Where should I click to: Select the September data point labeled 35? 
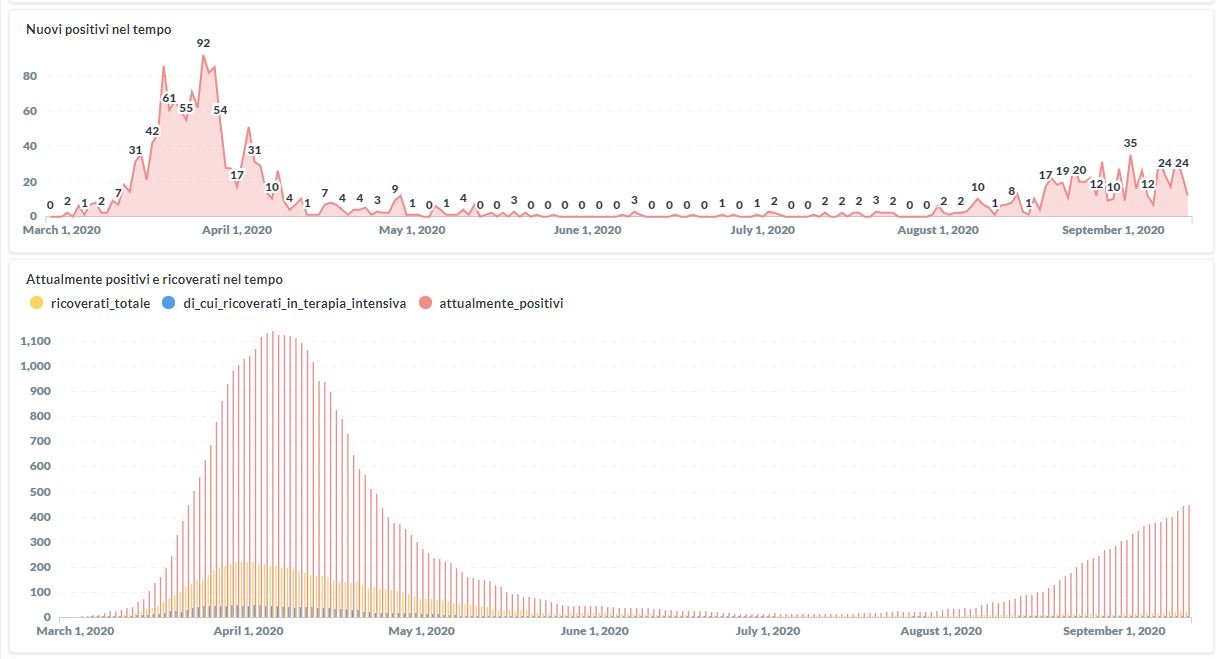pyautogui.click(x=1131, y=143)
